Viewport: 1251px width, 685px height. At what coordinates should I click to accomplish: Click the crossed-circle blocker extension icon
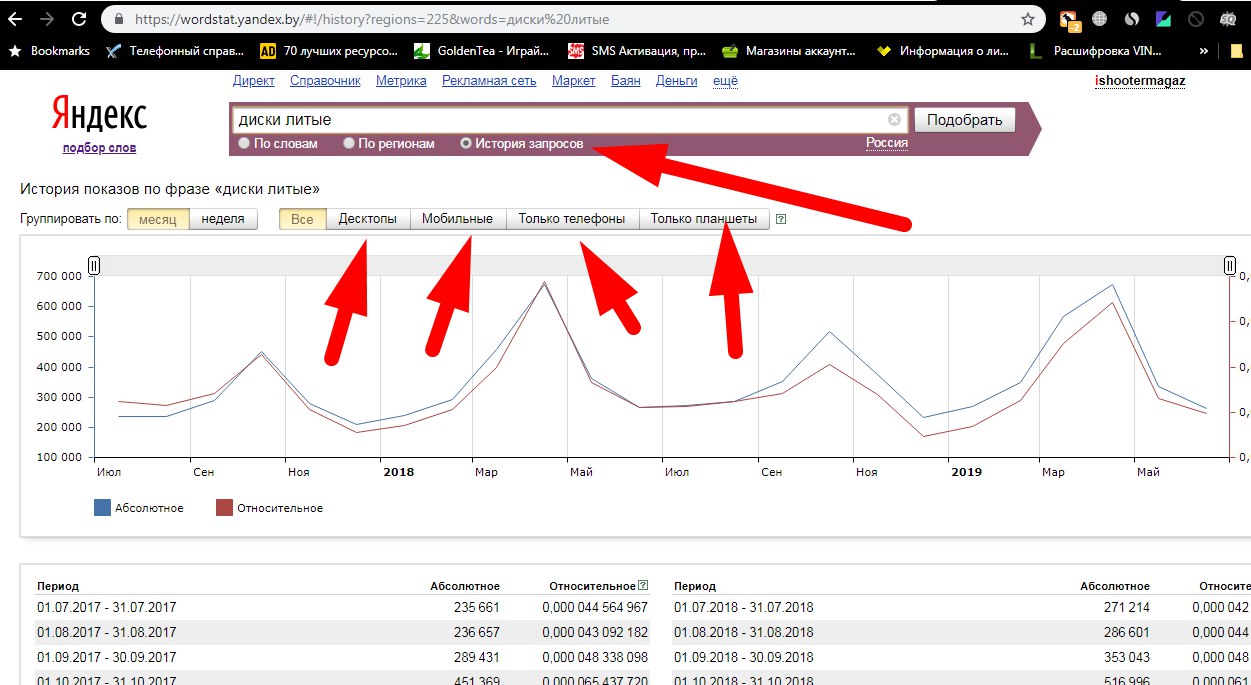tap(1196, 19)
